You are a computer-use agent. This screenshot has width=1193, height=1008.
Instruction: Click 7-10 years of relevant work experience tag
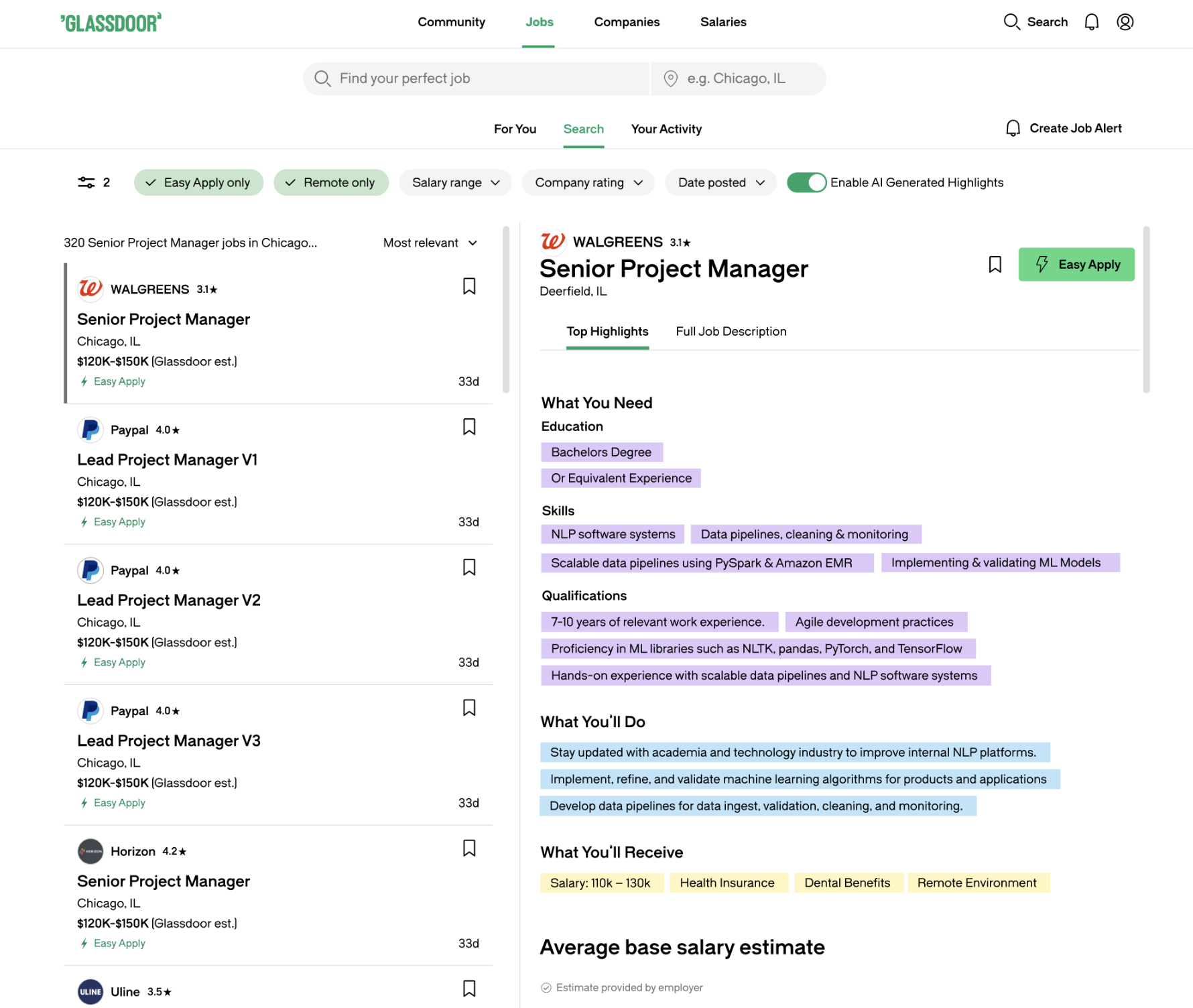click(x=658, y=622)
